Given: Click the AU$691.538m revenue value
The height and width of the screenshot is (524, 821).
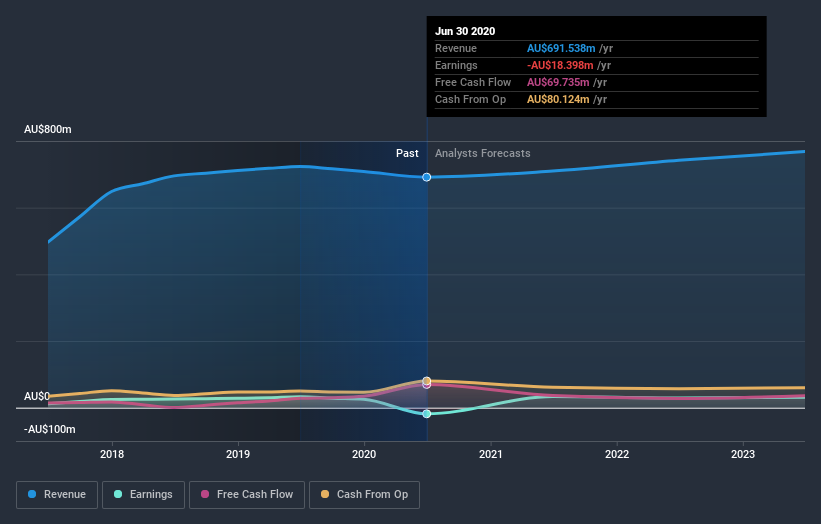Looking at the screenshot, I should pyautogui.click(x=561, y=48).
